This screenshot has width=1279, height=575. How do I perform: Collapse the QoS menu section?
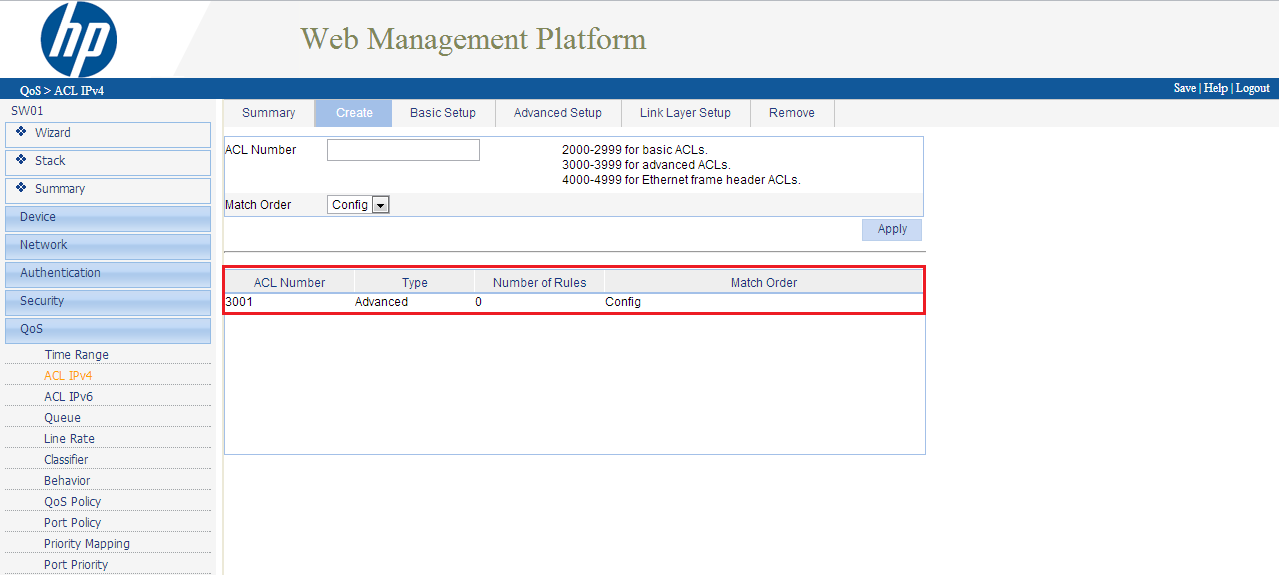point(108,329)
